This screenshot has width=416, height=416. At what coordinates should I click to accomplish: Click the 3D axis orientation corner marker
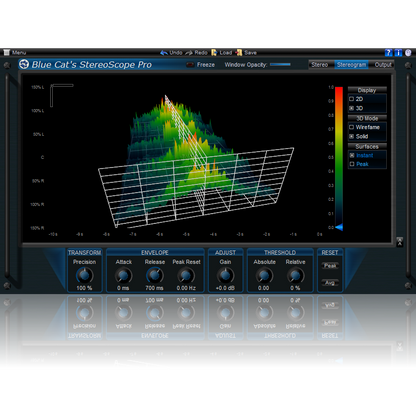(x=61, y=95)
